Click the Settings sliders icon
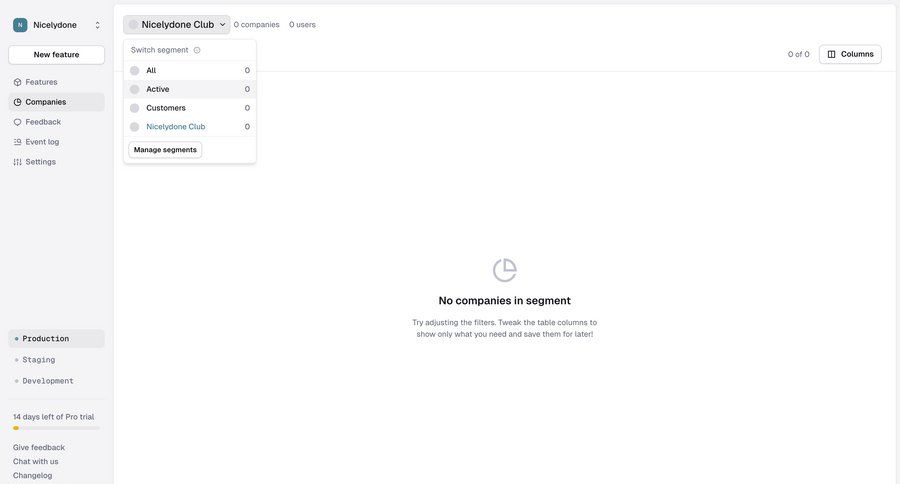This screenshot has height=484, width=900. pyautogui.click(x=17, y=162)
